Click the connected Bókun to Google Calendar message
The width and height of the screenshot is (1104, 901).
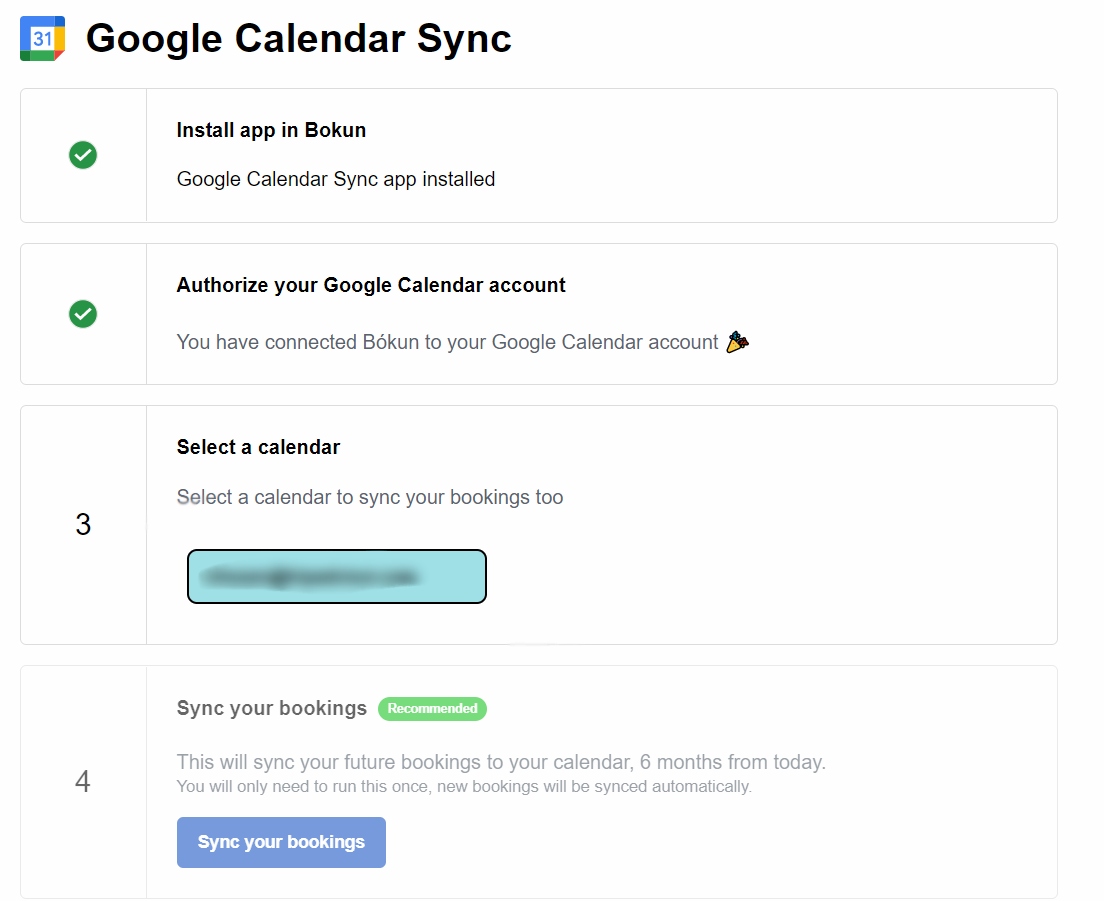click(447, 342)
